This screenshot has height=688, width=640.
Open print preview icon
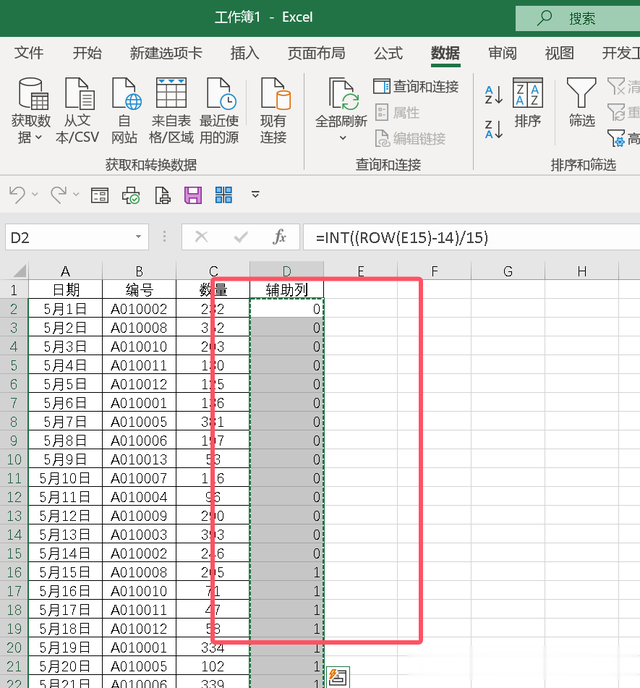pos(162,195)
